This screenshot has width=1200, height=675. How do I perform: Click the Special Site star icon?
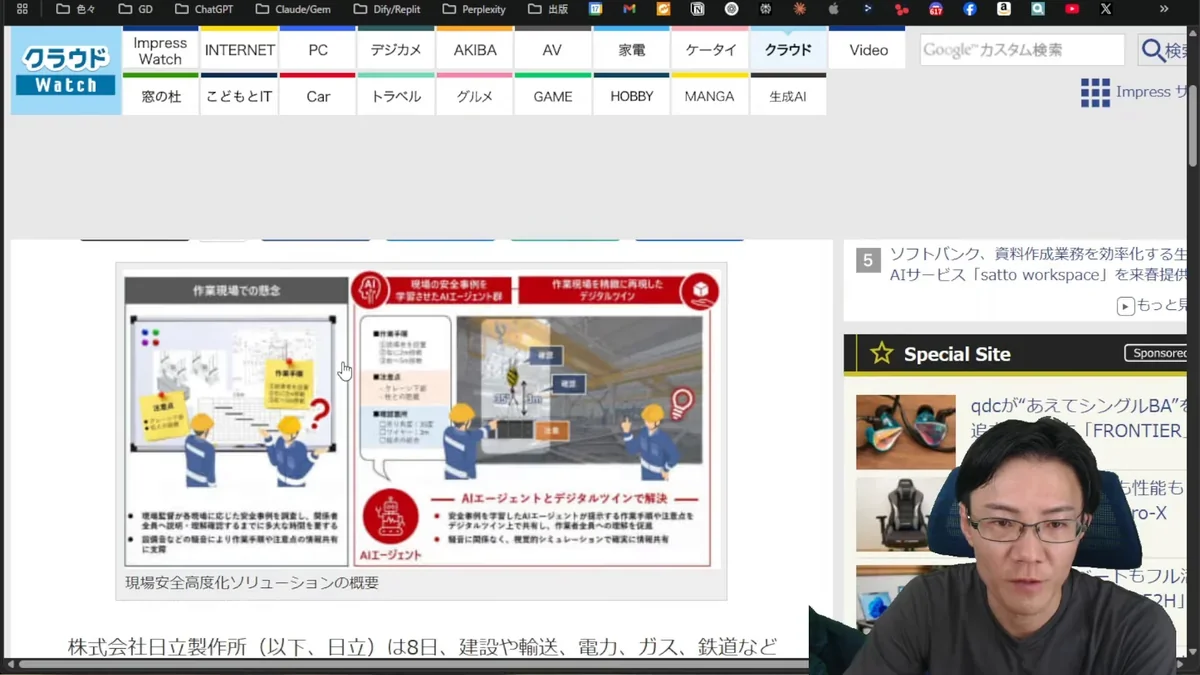click(881, 353)
